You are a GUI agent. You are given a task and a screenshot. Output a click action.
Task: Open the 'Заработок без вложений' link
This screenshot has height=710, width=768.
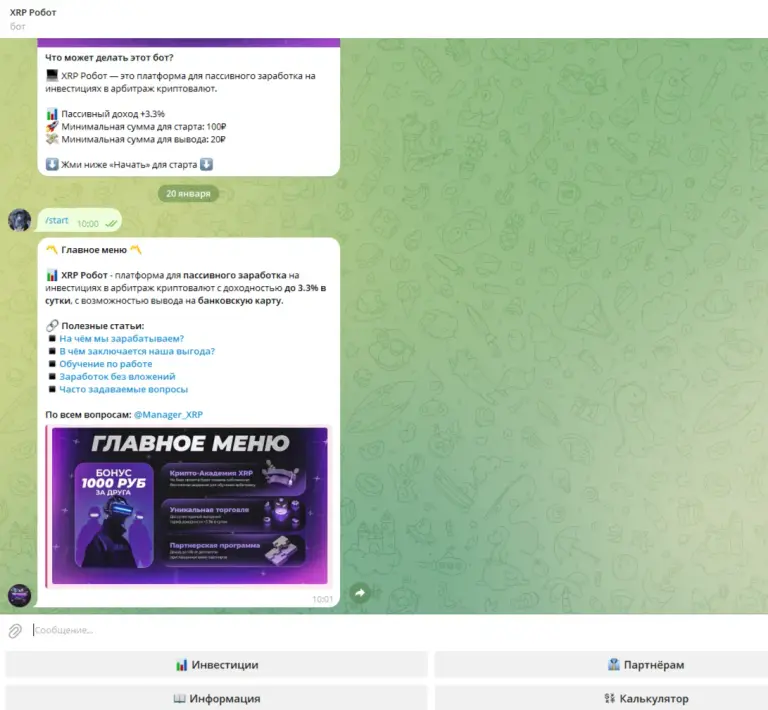pyautogui.click(x=117, y=377)
